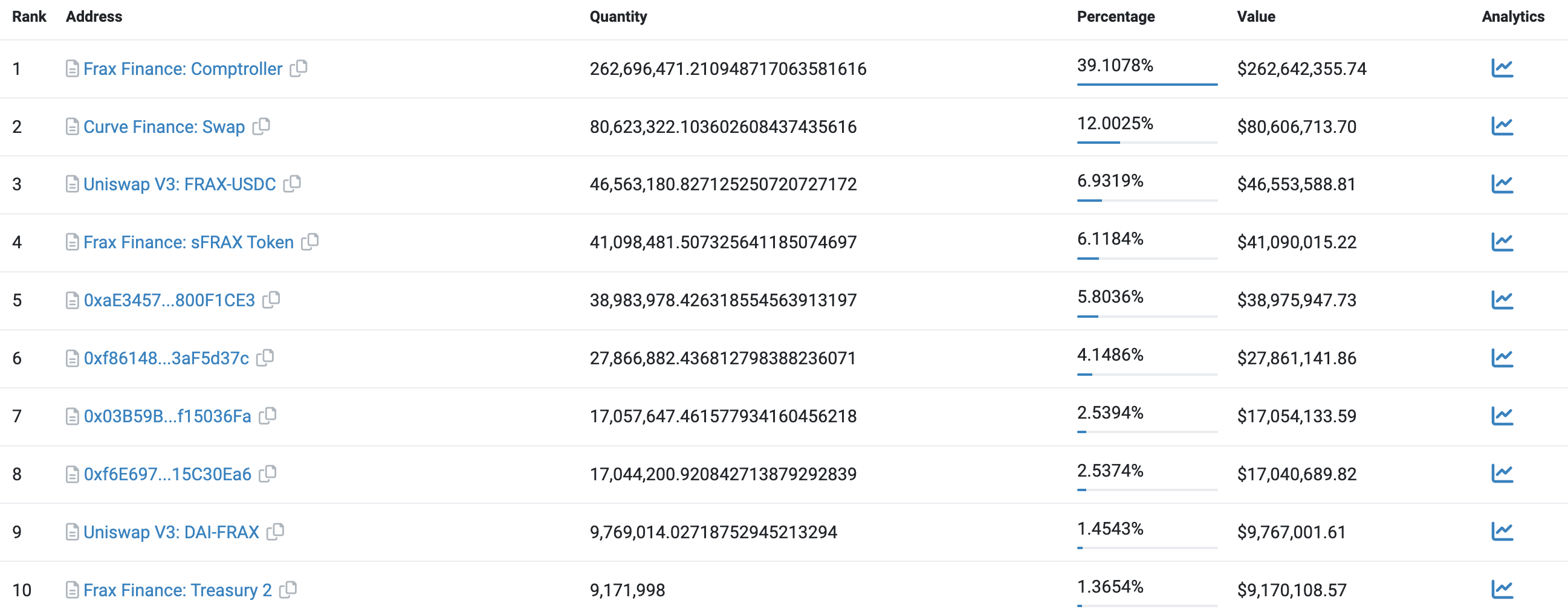Copy the address 0xaE3457...800F1CE3
Image resolution: width=1568 pixels, height=615 pixels.
[272, 299]
